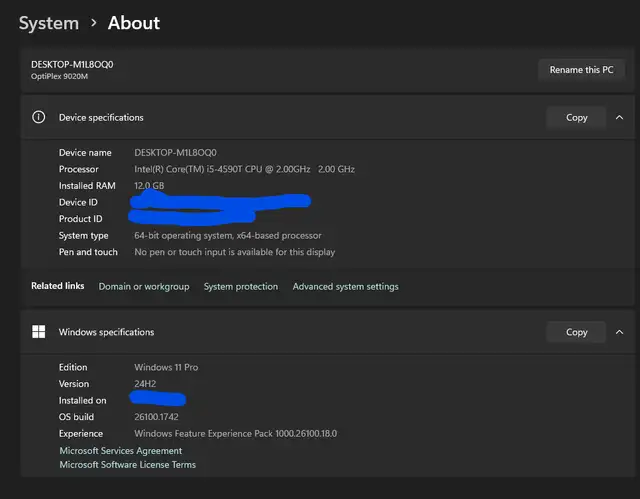Click the breadcrumb arrow between System and About
The image size is (640, 499).
[93, 23]
